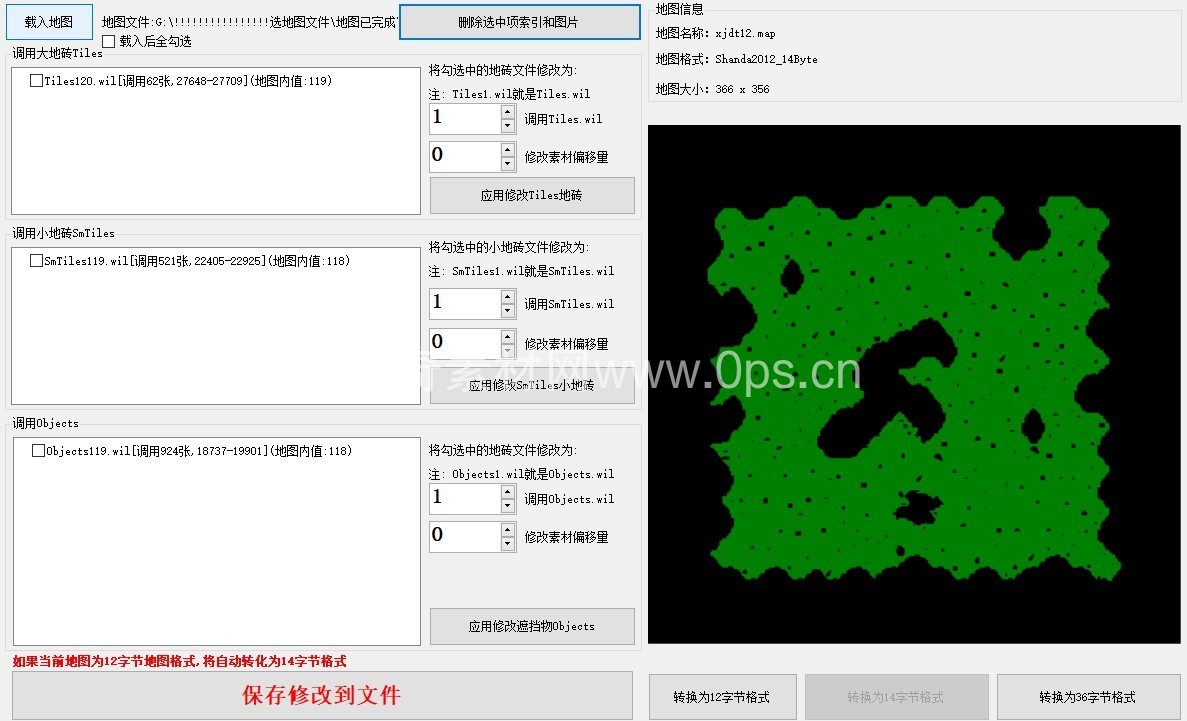Click the red 保存修改到文件 button

322,696
